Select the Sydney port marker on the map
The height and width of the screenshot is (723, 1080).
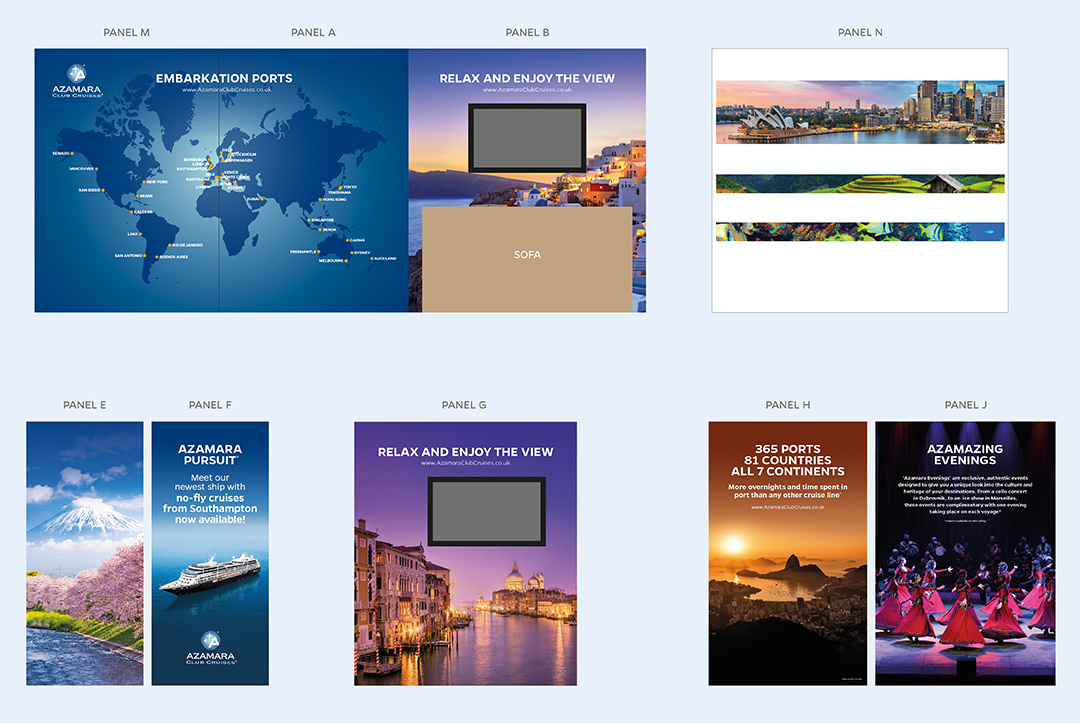click(350, 253)
